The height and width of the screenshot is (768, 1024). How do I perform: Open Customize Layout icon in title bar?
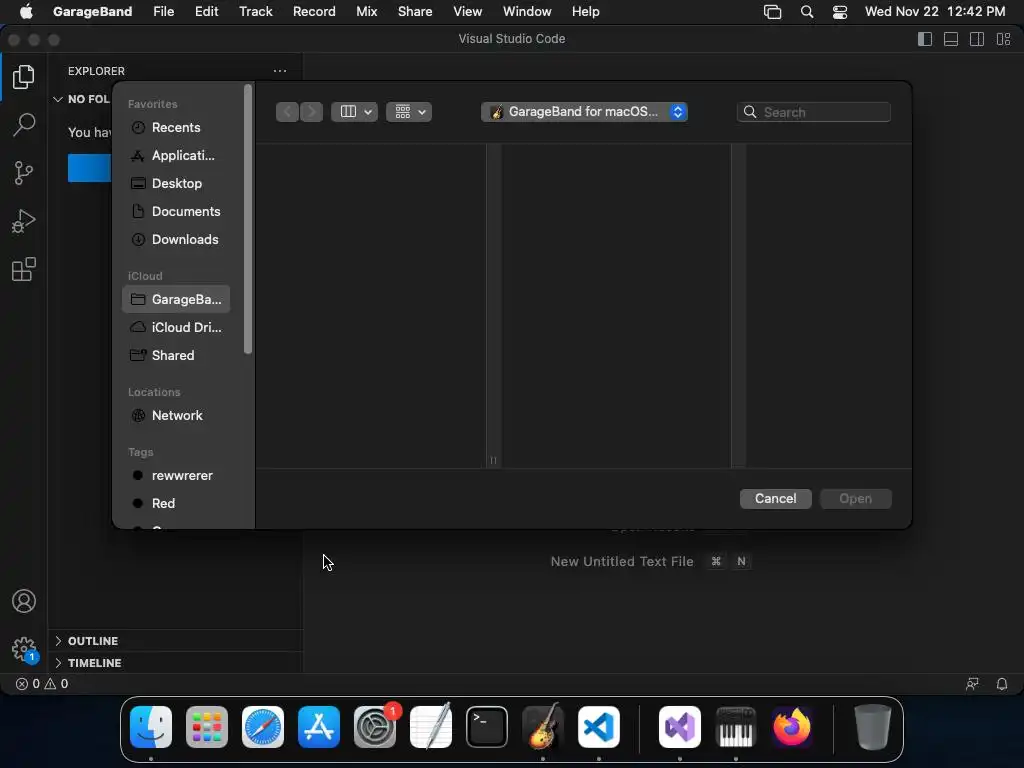pyautogui.click(x=1003, y=39)
